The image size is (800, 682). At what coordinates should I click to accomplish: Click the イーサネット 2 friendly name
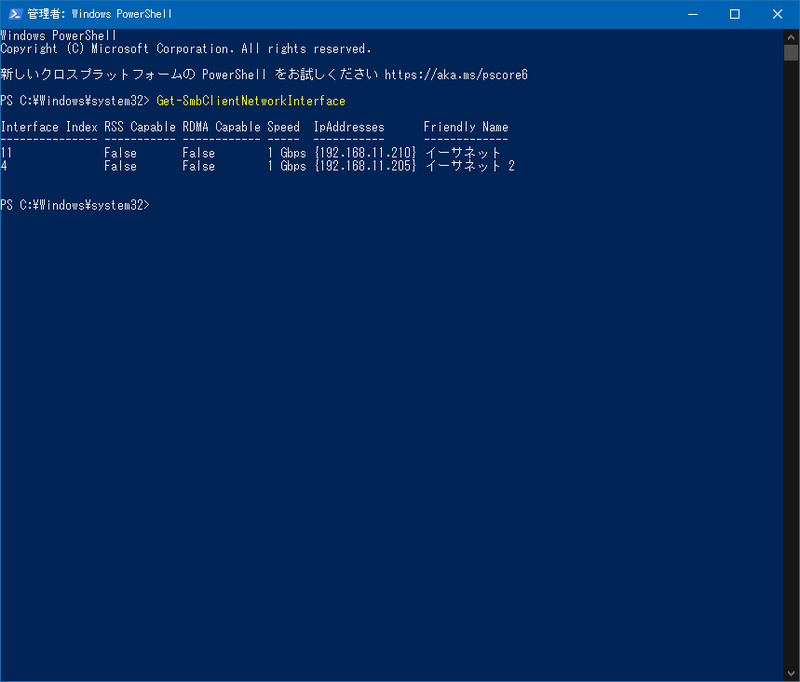point(469,166)
